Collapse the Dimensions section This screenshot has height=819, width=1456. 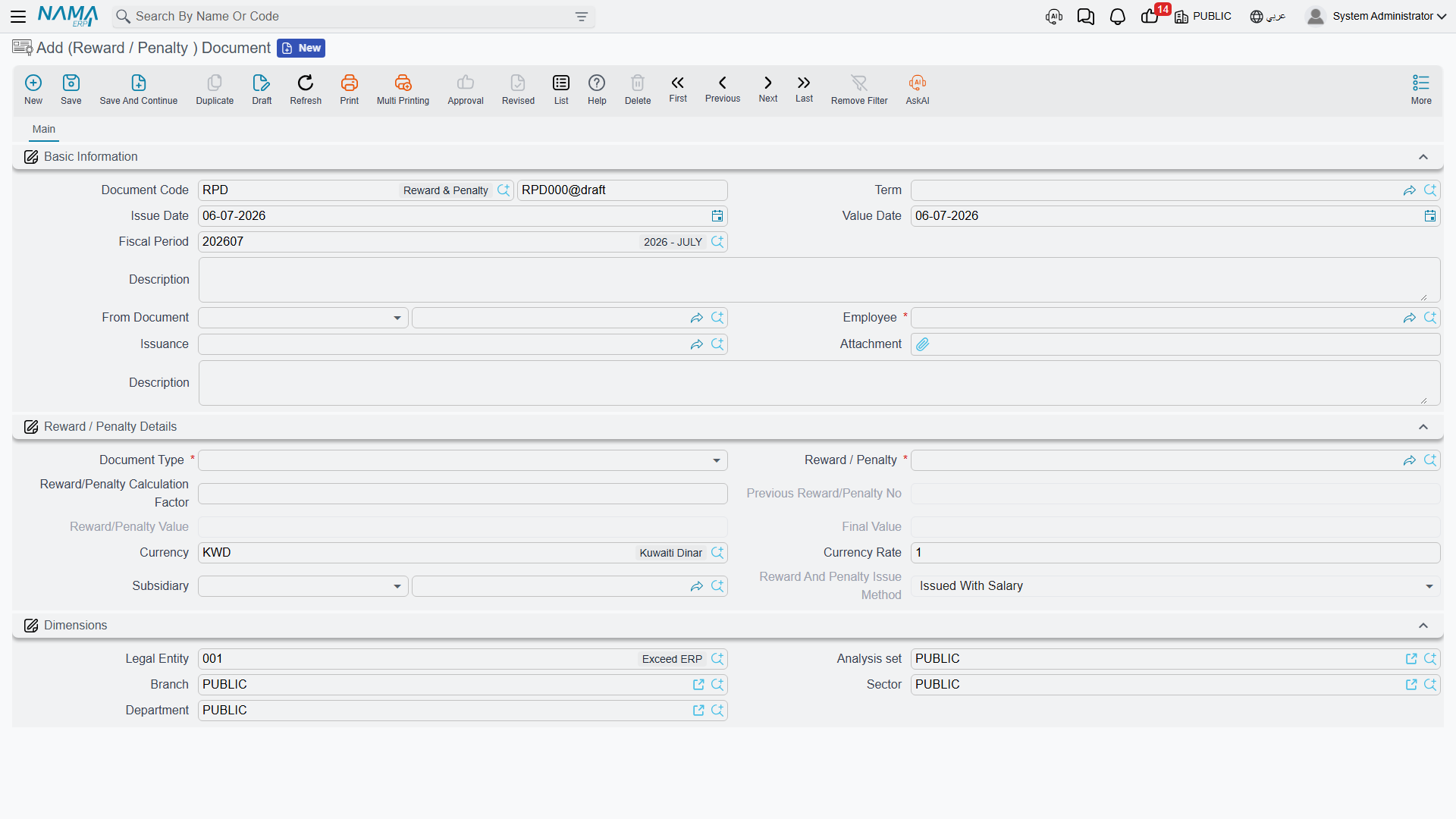1423,626
